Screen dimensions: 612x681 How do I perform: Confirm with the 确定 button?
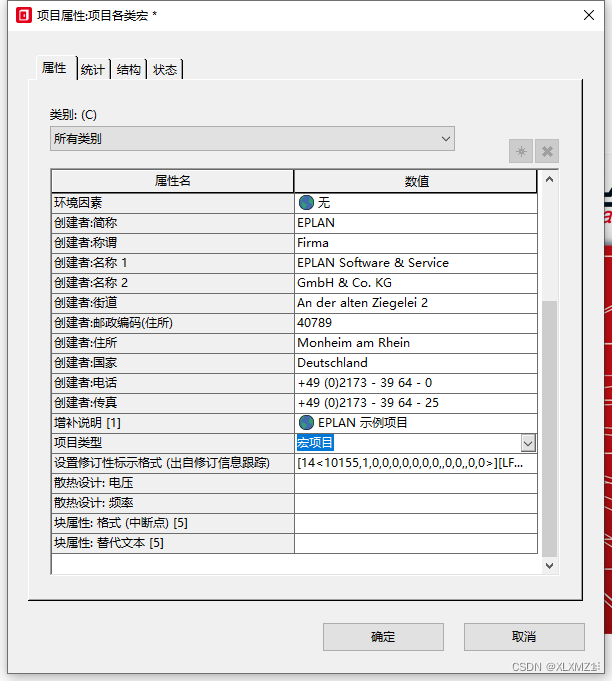(383, 637)
